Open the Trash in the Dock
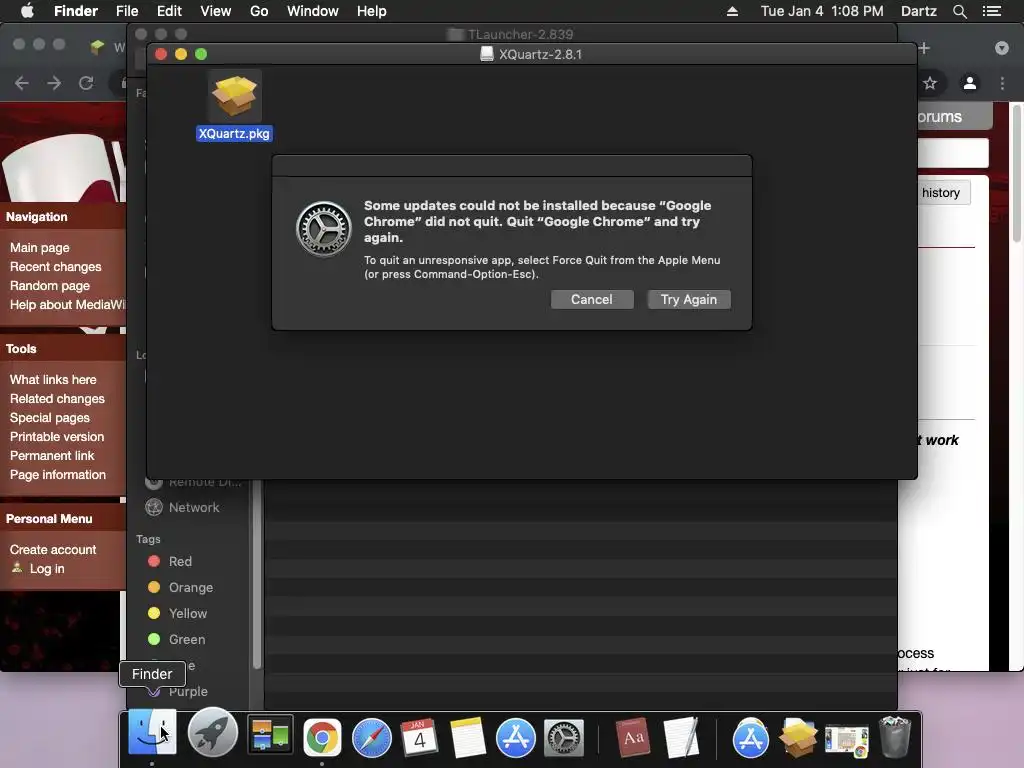The height and width of the screenshot is (768, 1024). tap(895, 737)
